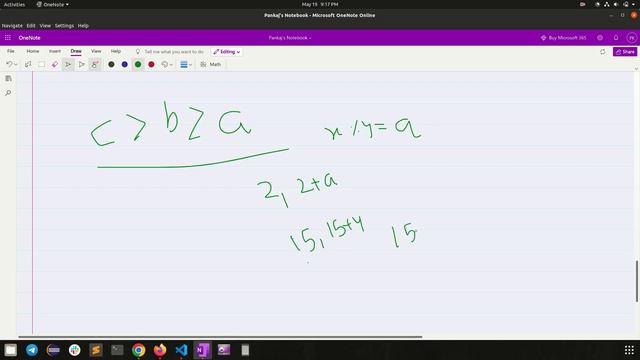Screen dimensions: 640x360
Task: Show all applications grid
Action: click(629, 350)
